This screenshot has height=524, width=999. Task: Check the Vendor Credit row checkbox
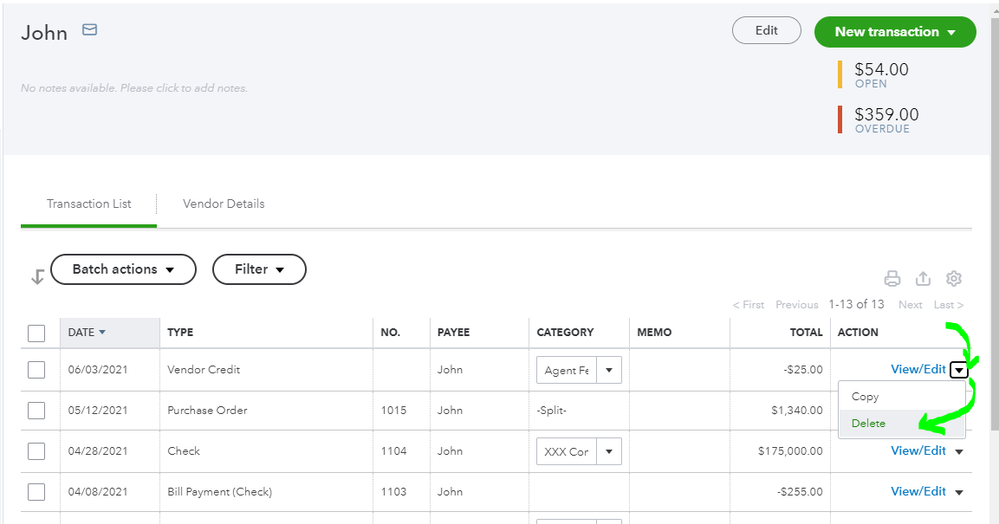tap(36, 370)
